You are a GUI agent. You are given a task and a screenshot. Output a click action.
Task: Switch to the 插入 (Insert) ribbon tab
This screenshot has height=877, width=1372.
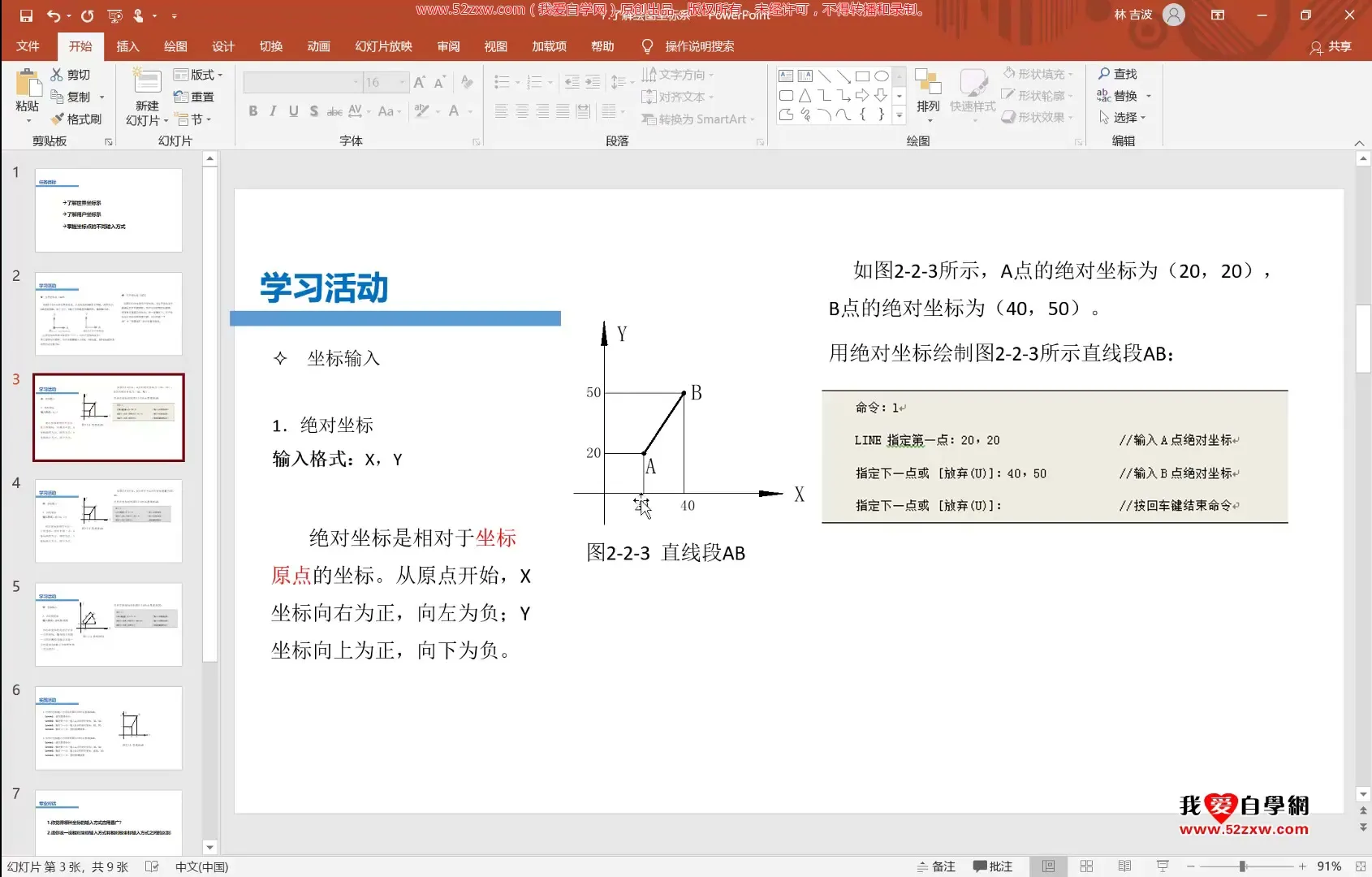point(127,46)
